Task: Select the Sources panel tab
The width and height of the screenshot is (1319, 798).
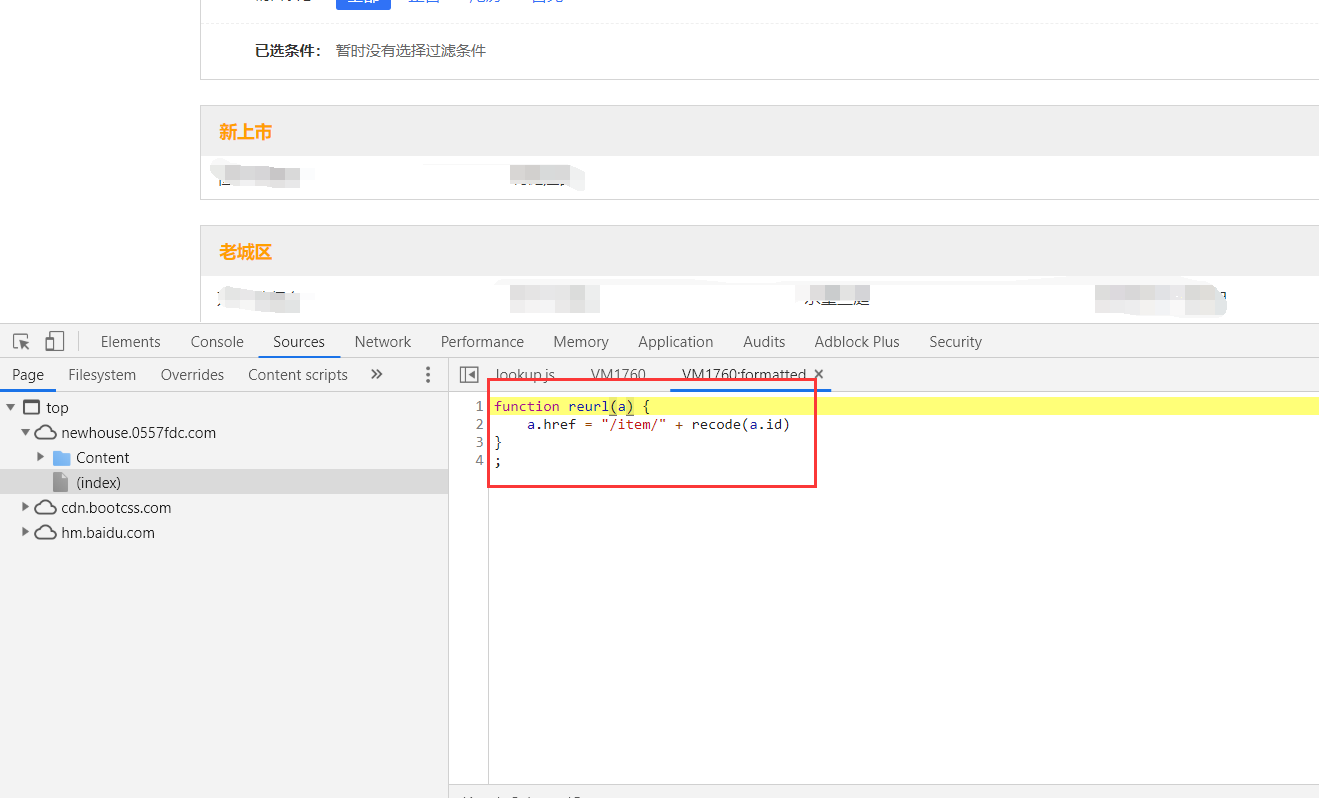Action: tap(299, 342)
